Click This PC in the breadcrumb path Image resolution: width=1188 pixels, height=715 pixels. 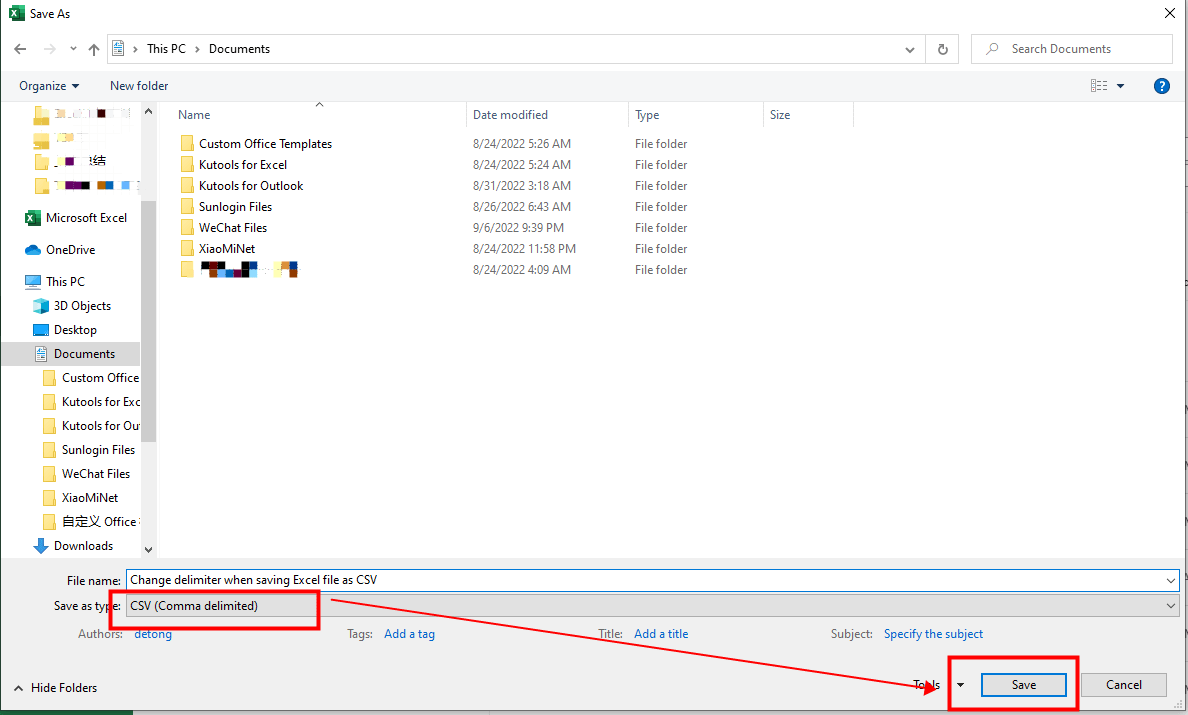[166, 48]
